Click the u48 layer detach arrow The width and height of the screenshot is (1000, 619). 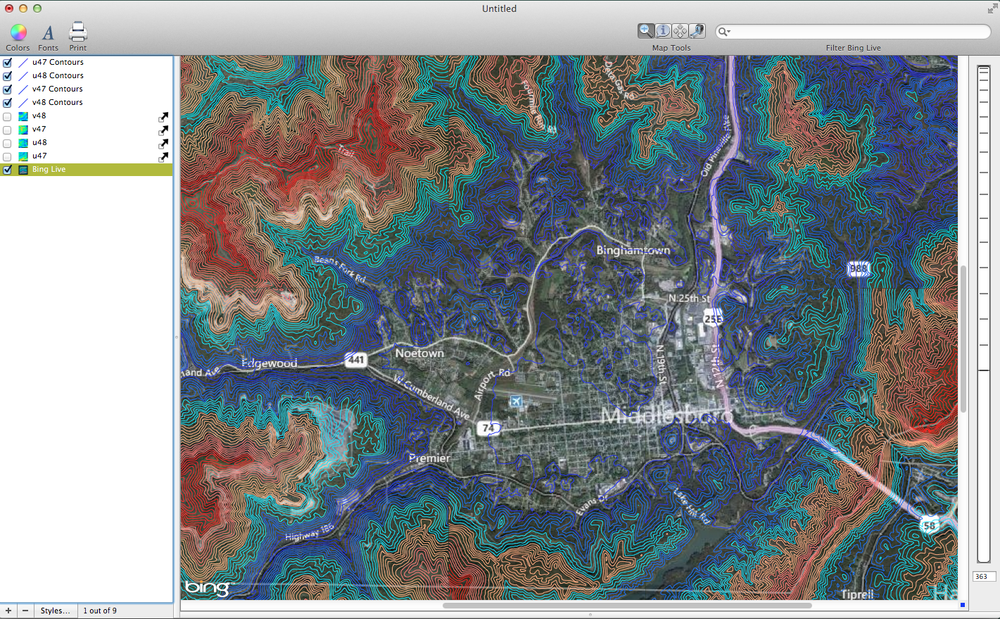[163, 142]
